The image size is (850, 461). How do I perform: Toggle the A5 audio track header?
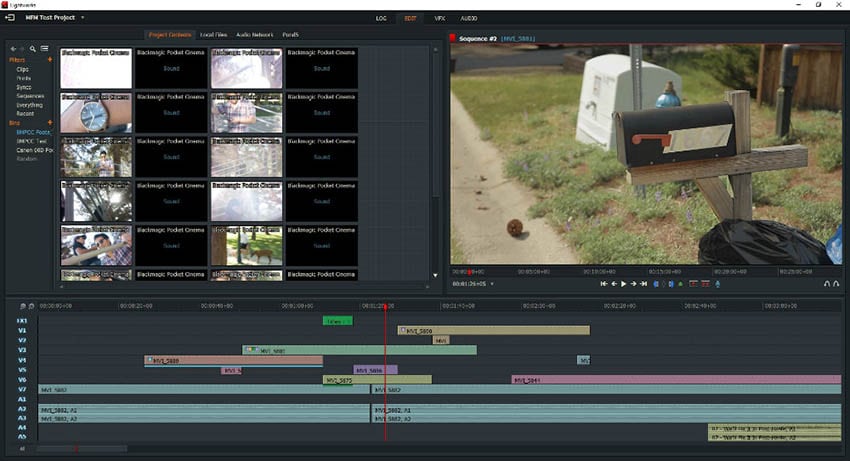pyautogui.click(x=22, y=437)
